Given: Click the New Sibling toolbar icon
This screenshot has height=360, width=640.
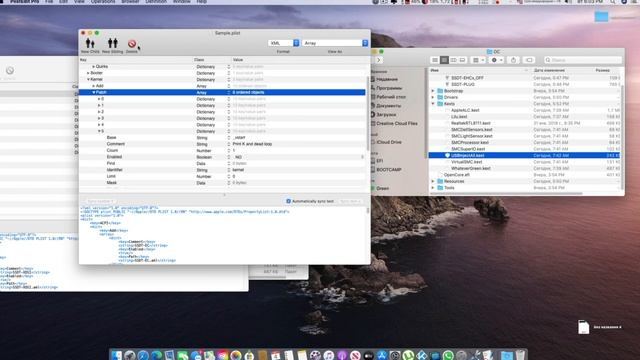Looking at the screenshot, I should point(113,43).
